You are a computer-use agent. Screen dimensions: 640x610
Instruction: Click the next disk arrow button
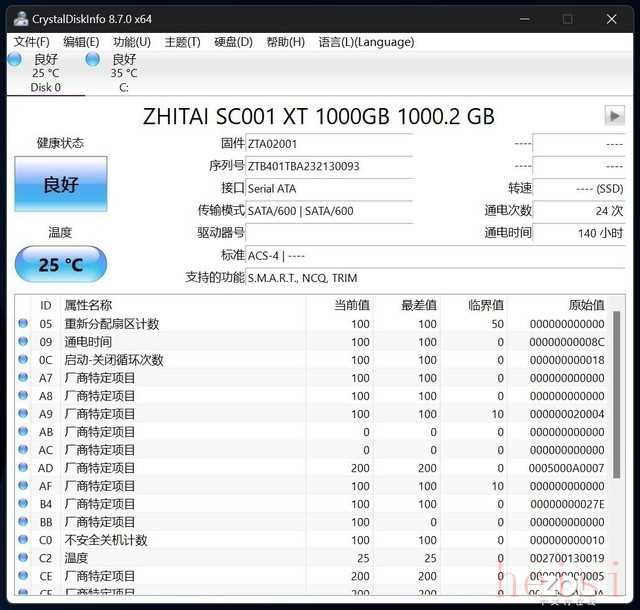(x=614, y=116)
